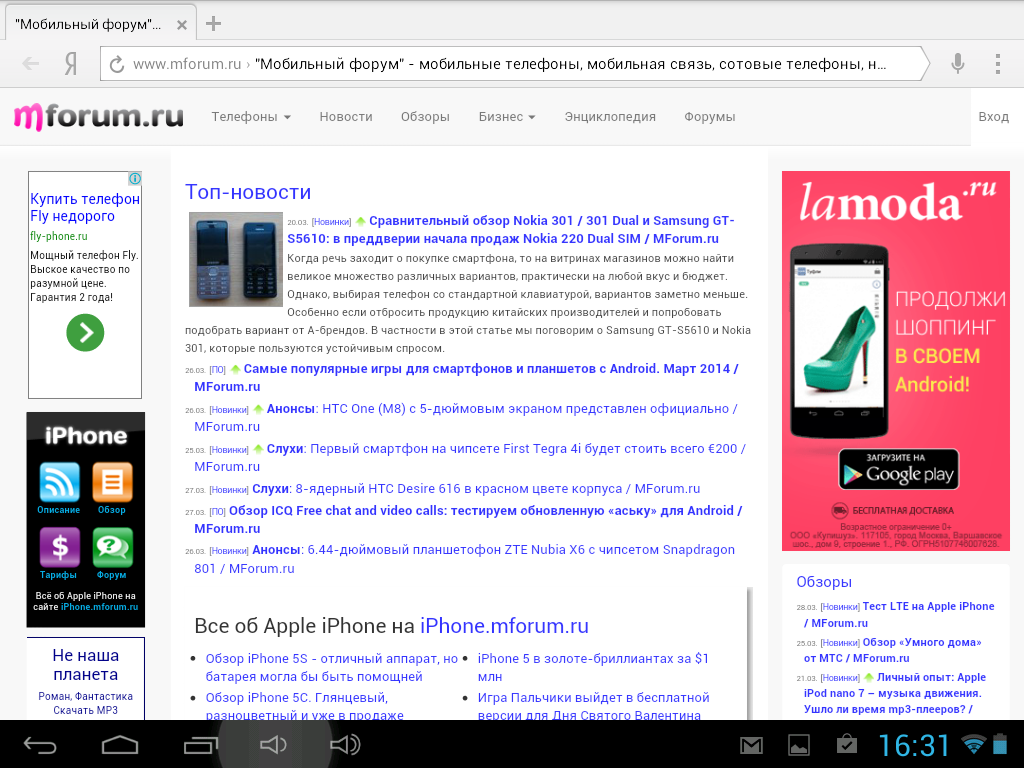Expand the Телефоны dropdown menu

251,117
